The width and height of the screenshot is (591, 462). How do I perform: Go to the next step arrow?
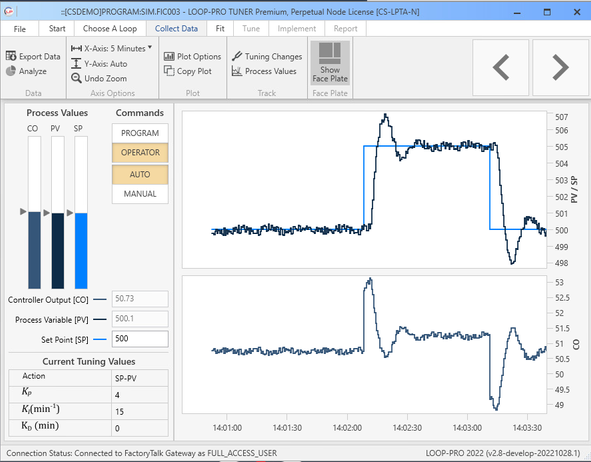point(560,67)
